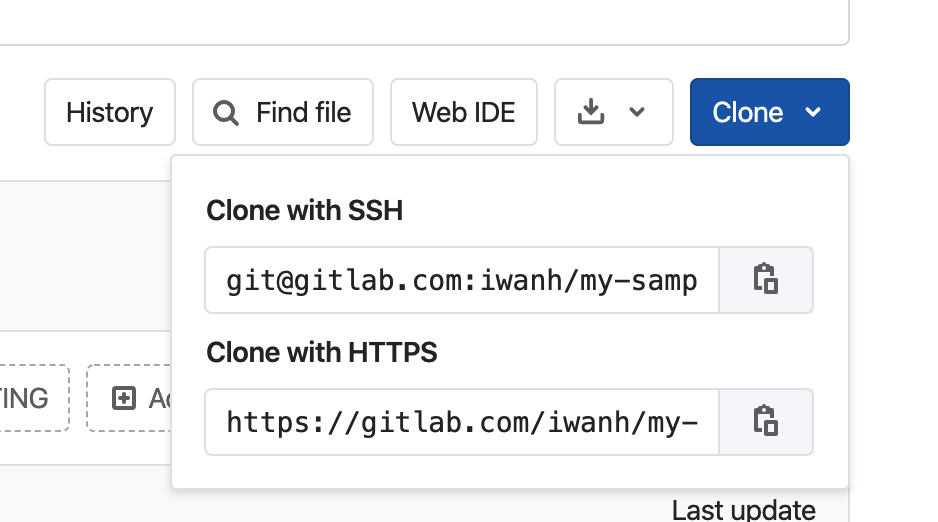Click the download archive icon
The image size is (938, 522).
click(592, 112)
